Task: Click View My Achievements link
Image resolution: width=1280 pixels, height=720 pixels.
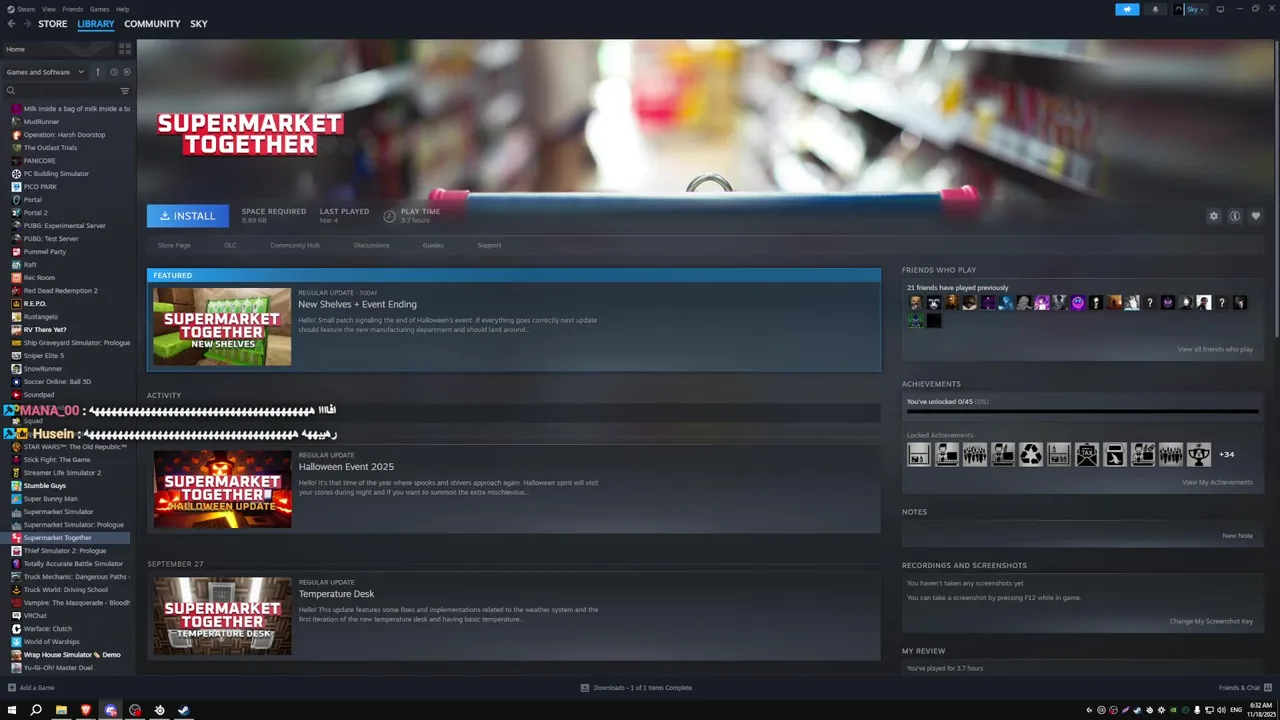Action: pos(1217,482)
